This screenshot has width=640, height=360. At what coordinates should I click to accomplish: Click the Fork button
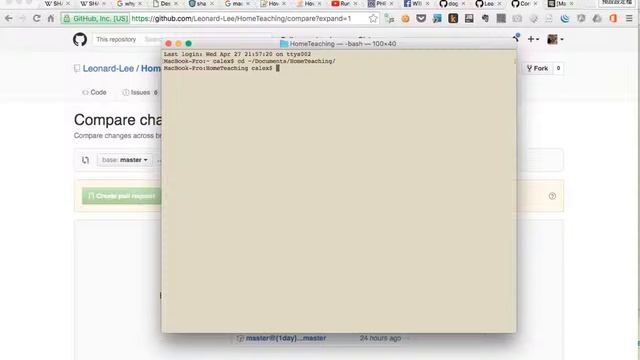pyautogui.click(x=537, y=68)
